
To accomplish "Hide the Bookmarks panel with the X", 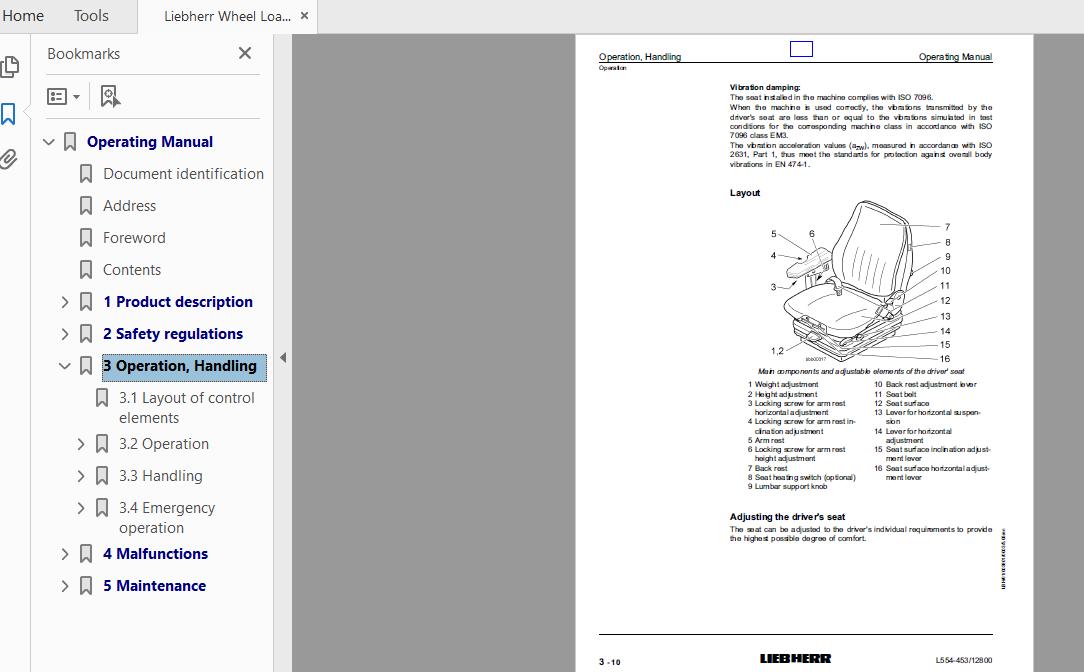I will (244, 53).
